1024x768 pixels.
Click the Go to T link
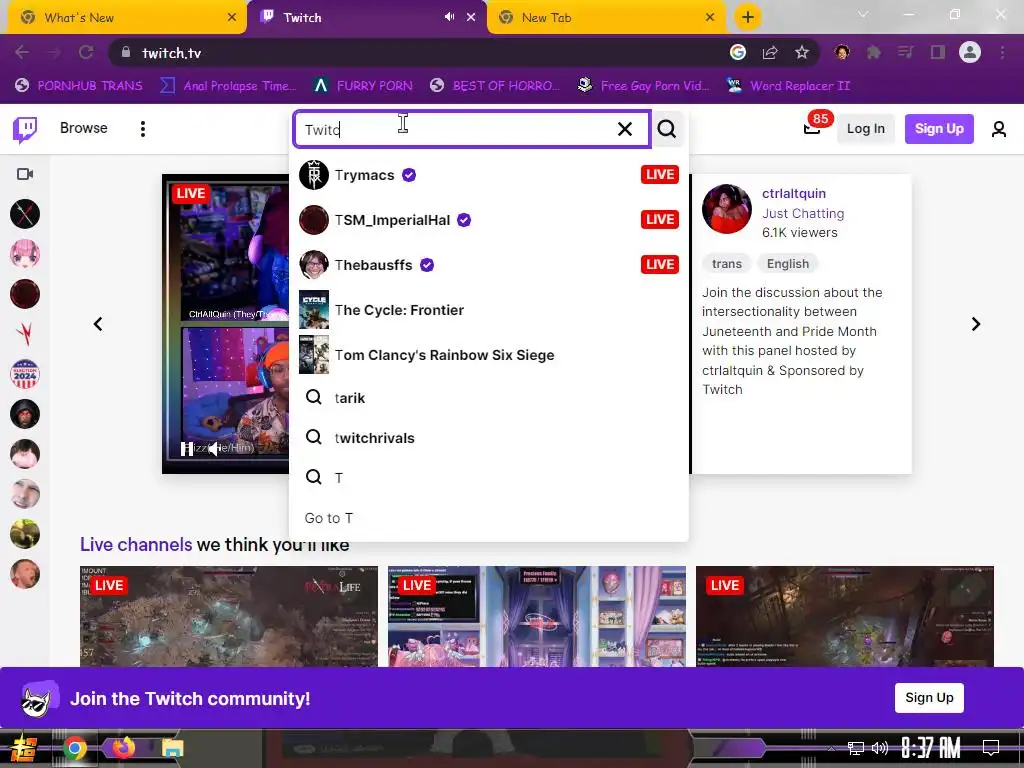[328, 518]
